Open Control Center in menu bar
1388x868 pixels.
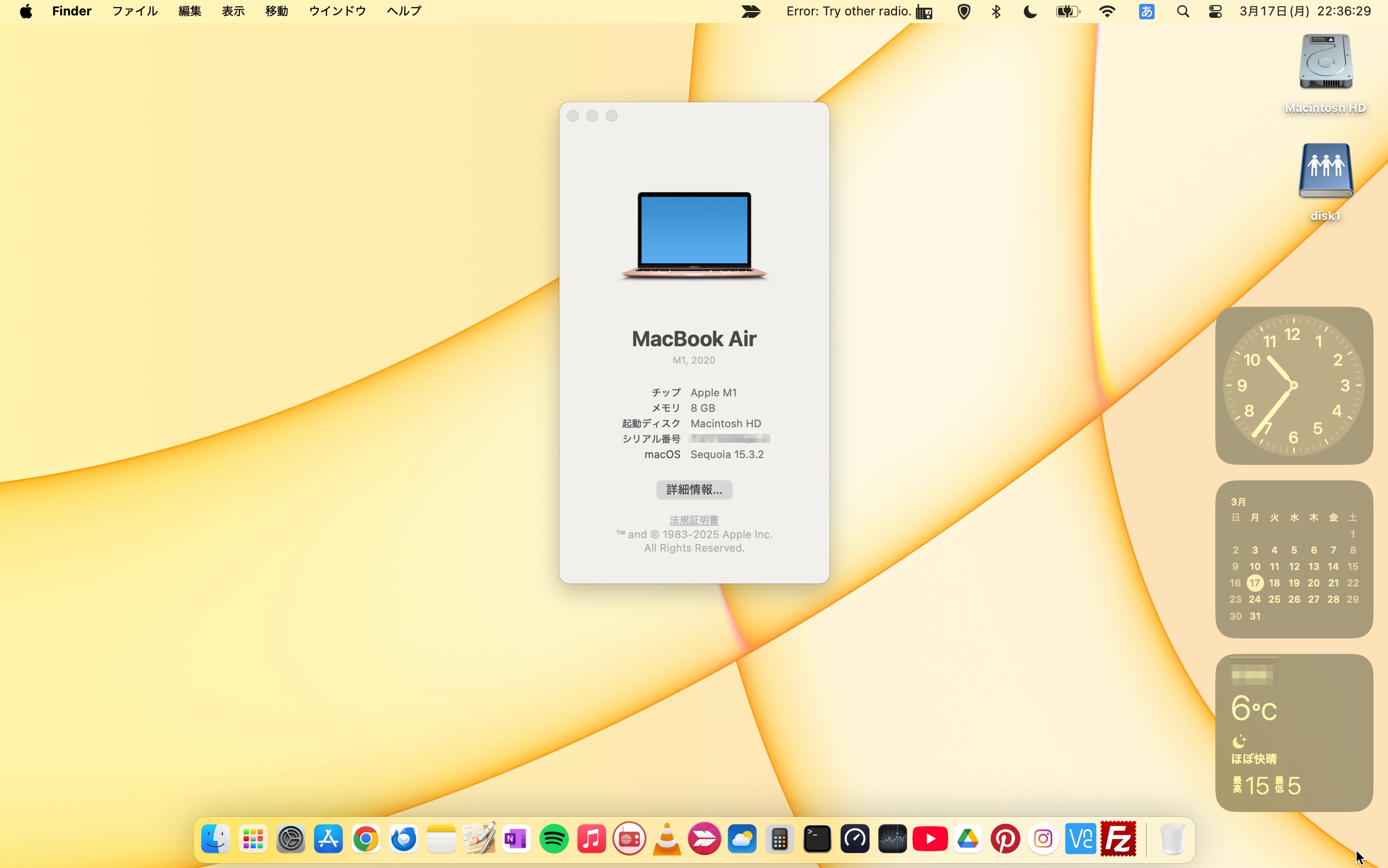pyautogui.click(x=1215, y=12)
